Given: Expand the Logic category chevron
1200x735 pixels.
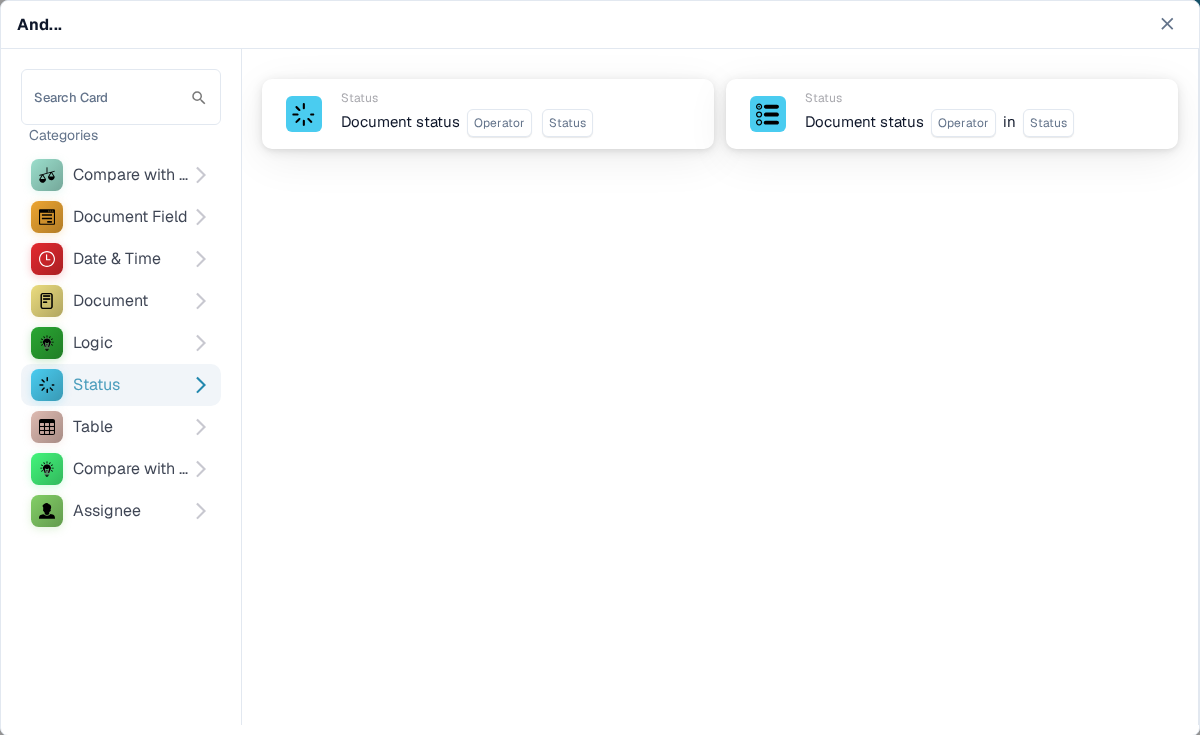Looking at the screenshot, I should [201, 343].
